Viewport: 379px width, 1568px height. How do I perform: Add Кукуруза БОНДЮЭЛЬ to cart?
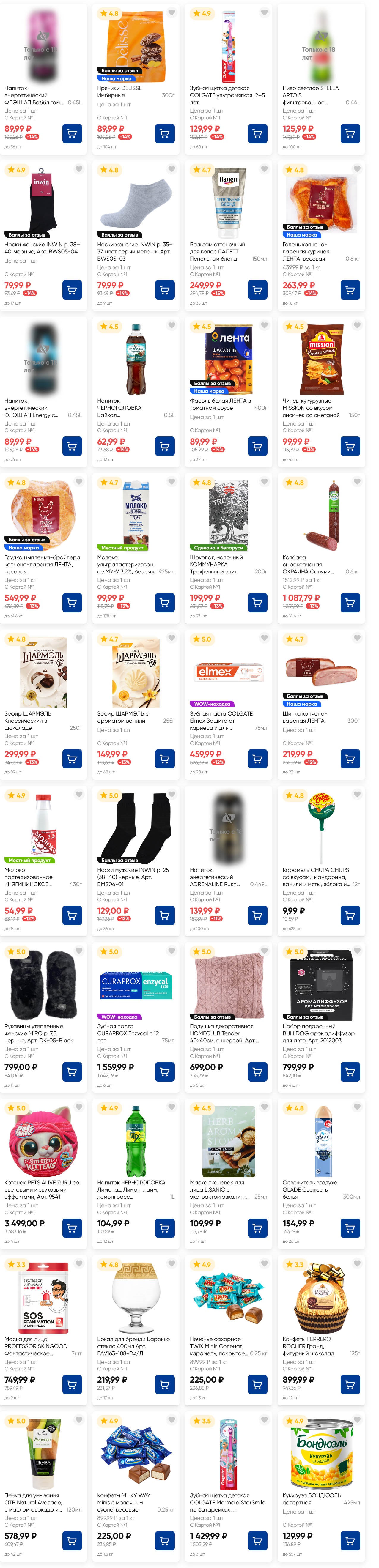(350, 1541)
